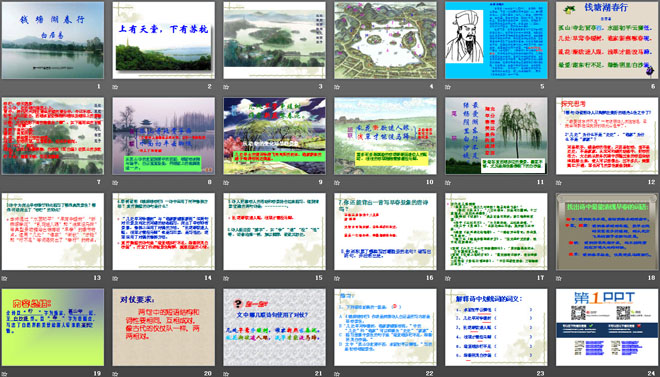660x377 pixels.
Task: Click the animation star icon under slide 16
Action: (x=337, y=278)
